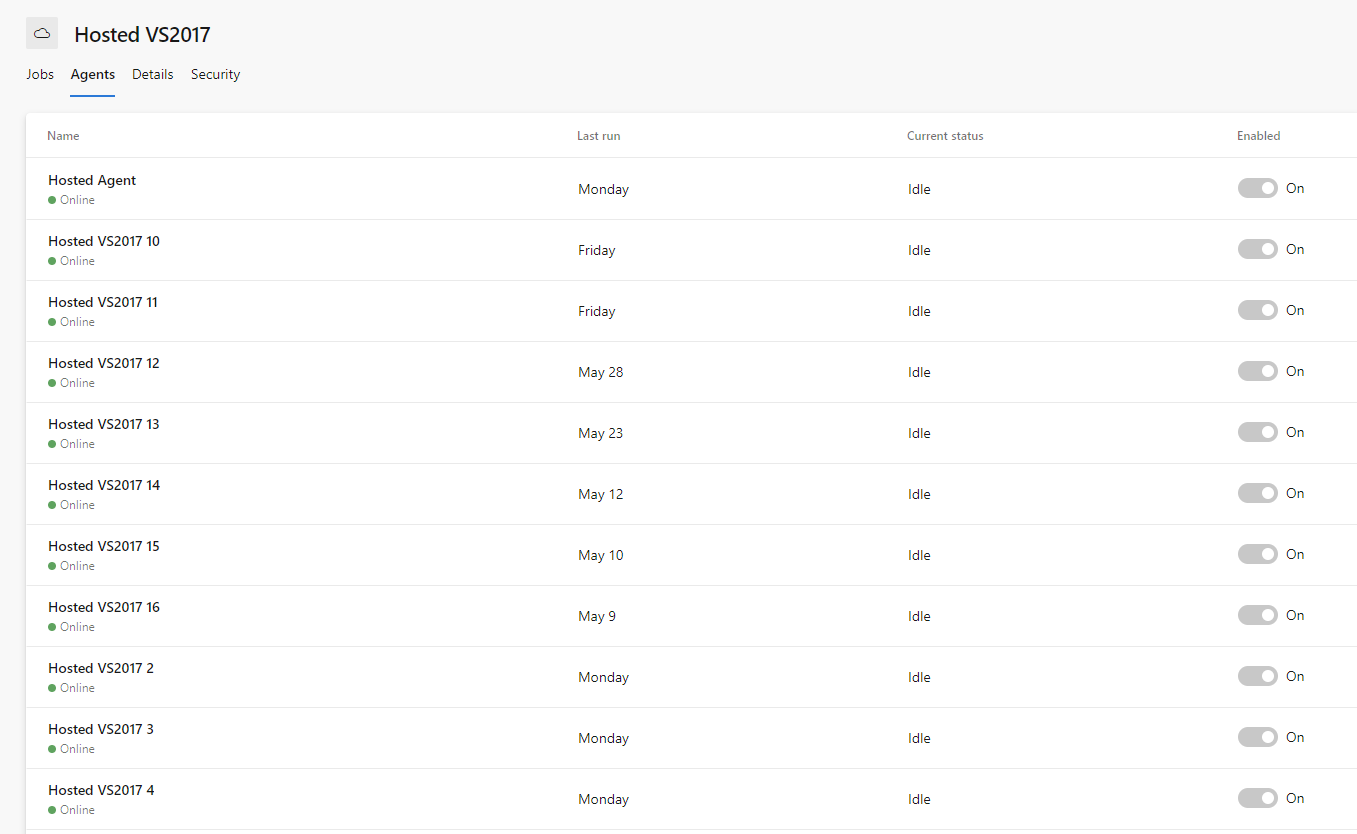Switch to the Jobs tab
Viewport: 1357px width, 834px height.
(40, 74)
